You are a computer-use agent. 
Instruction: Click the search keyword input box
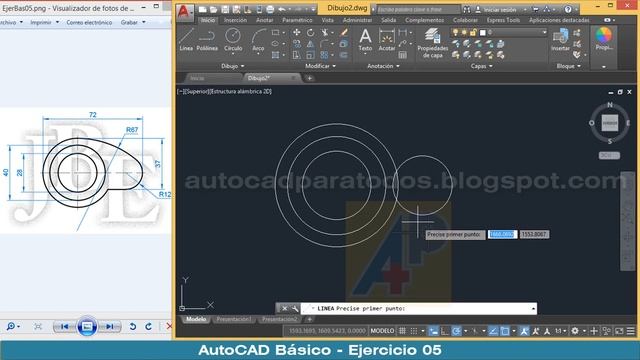(x=418, y=9)
